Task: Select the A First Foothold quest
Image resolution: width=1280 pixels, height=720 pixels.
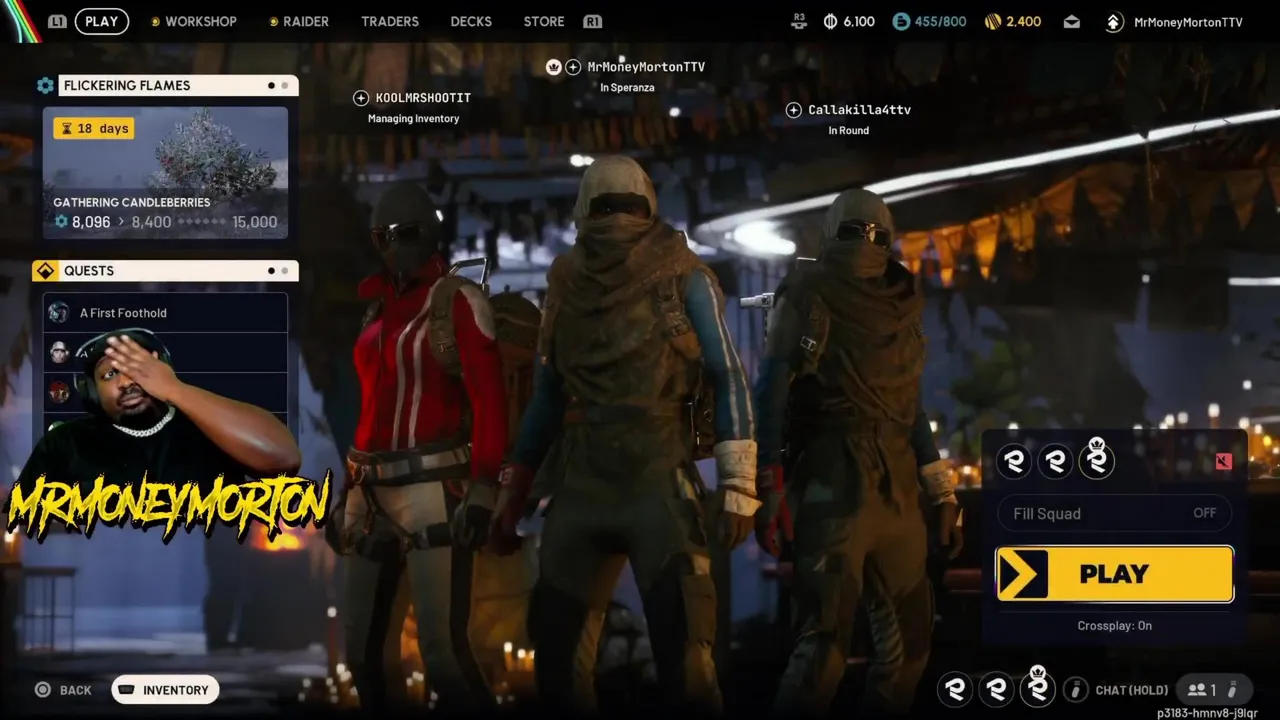Action: click(165, 313)
